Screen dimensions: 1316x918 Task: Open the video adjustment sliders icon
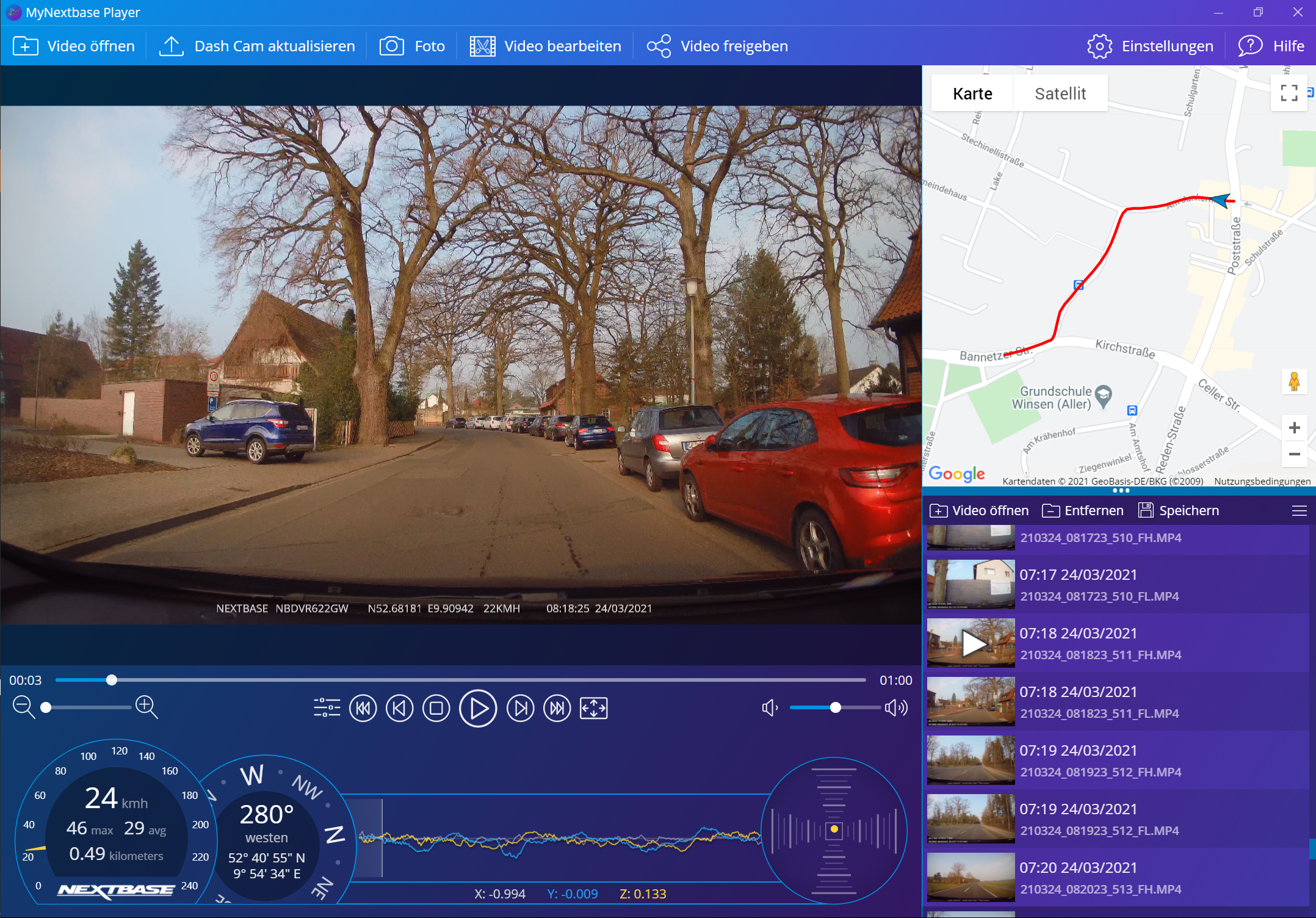pyautogui.click(x=327, y=708)
